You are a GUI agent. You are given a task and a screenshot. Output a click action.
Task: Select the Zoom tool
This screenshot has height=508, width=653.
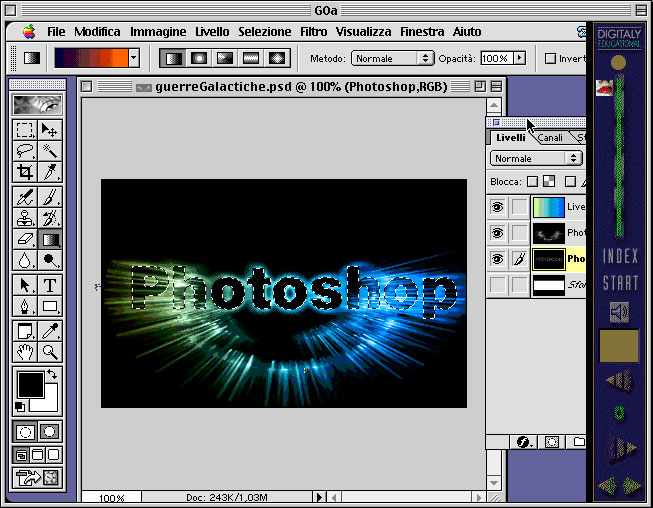coord(50,352)
